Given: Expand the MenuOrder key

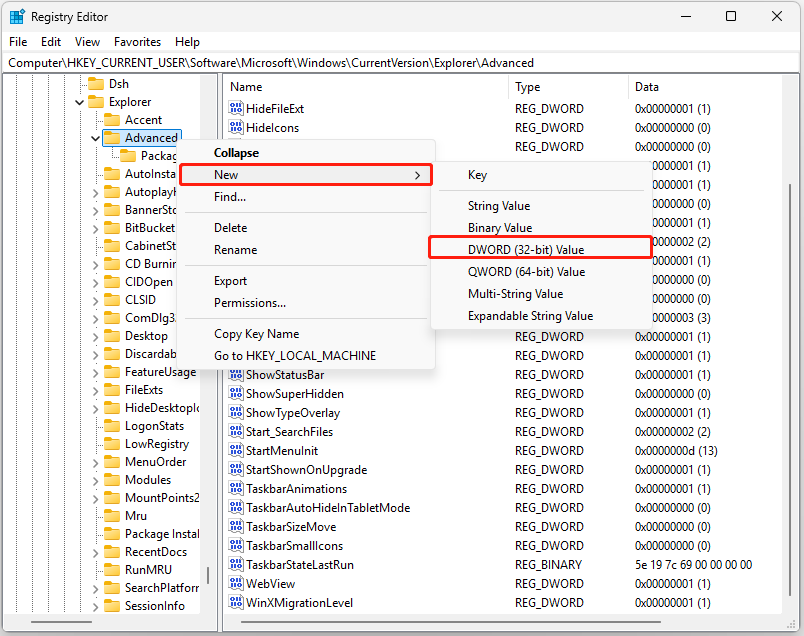Looking at the screenshot, I should pyautogui.click(x=95, y=463).
